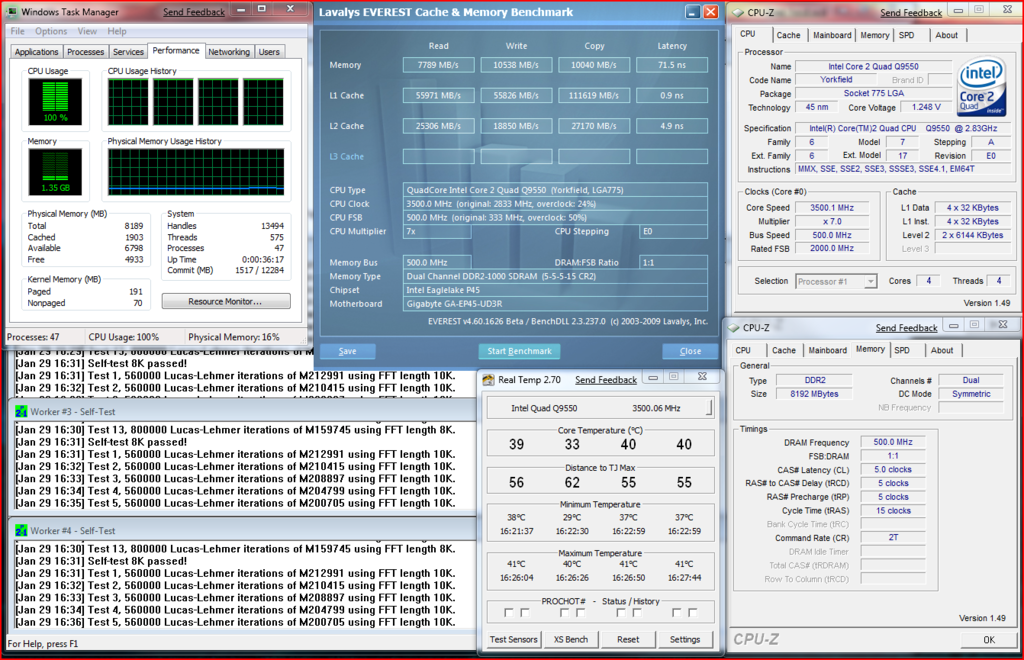Click the Code Name value Yorkfield in CPU-Z
This screenshot has height=660, width=1024.
pos(837,80)
